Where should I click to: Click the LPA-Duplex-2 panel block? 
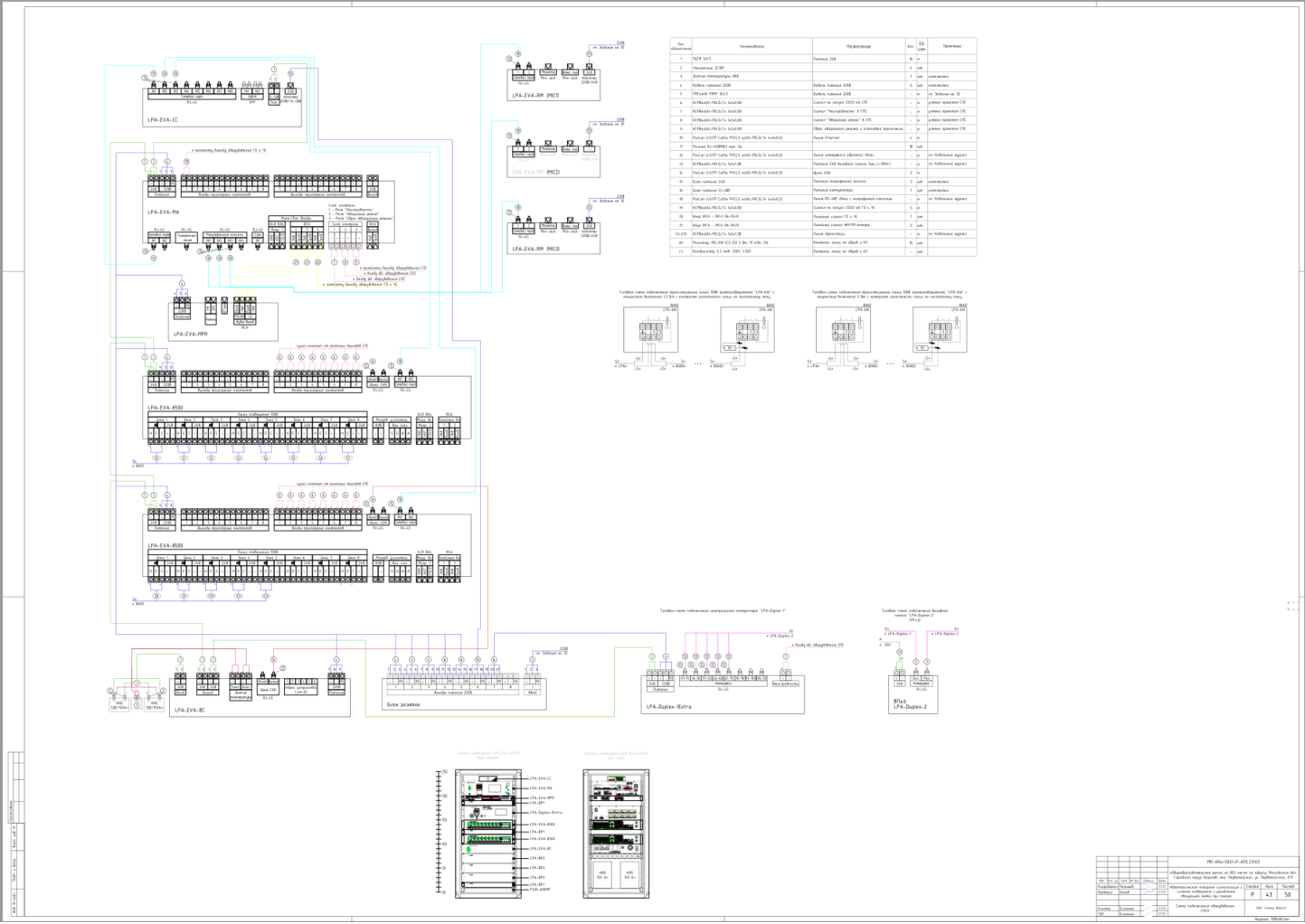914,693
